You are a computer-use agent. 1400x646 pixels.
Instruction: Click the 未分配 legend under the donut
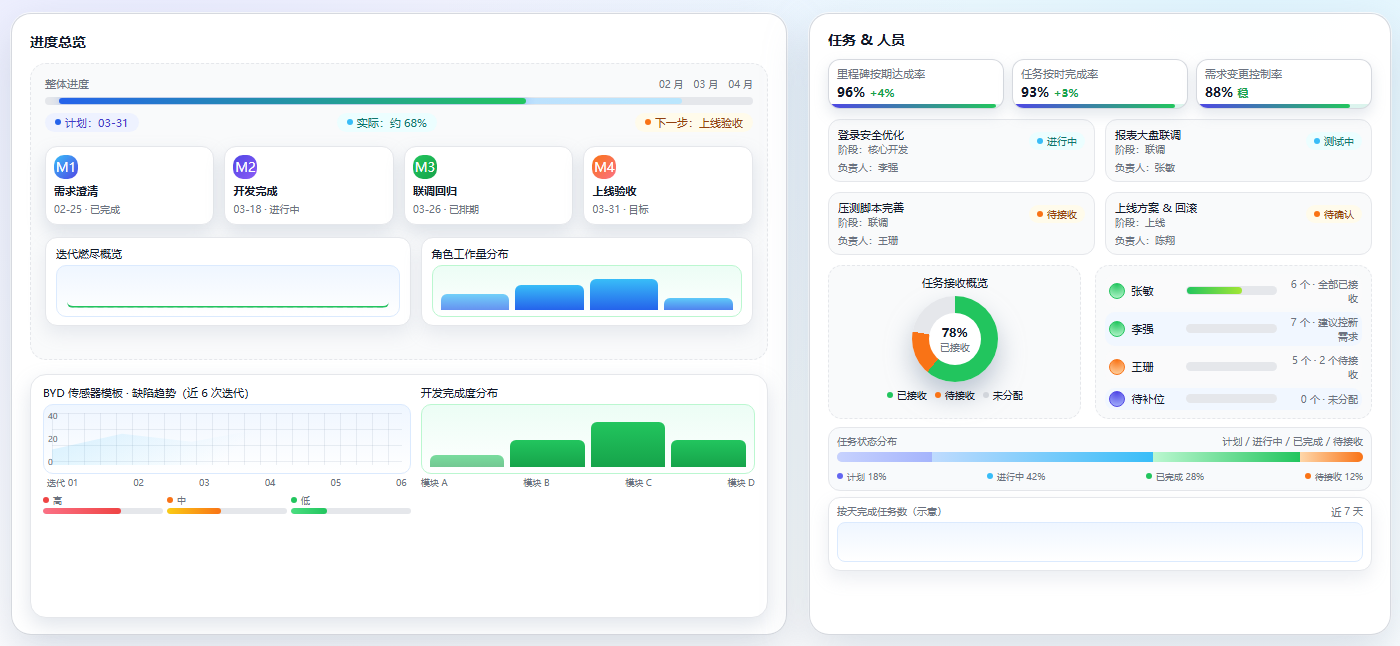pos(1002,396)
